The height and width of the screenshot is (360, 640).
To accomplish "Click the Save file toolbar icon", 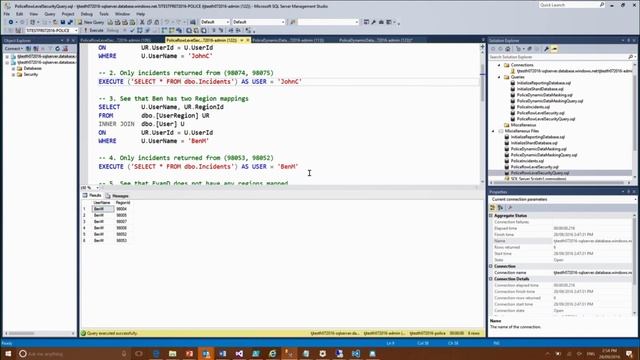I will coord(62,22).
